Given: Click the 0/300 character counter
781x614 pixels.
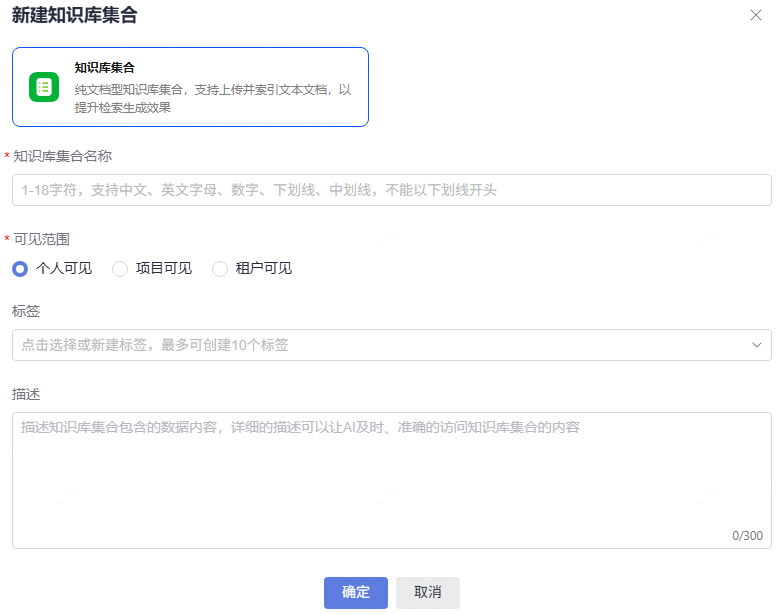Looking at the screenshot, I should point(747,536).
